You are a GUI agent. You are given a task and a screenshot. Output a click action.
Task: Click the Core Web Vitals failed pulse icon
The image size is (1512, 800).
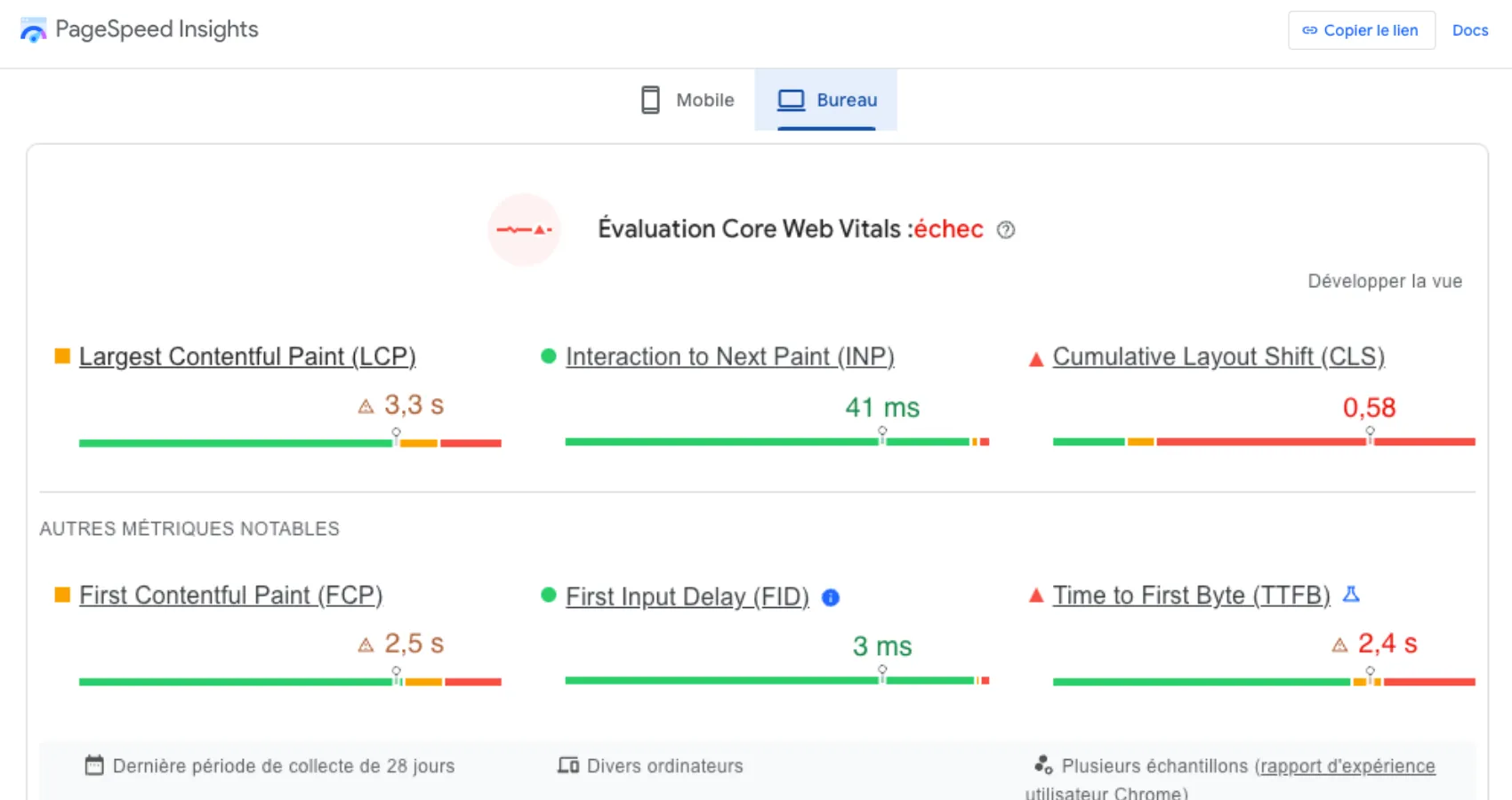click(x=524, y=229)
